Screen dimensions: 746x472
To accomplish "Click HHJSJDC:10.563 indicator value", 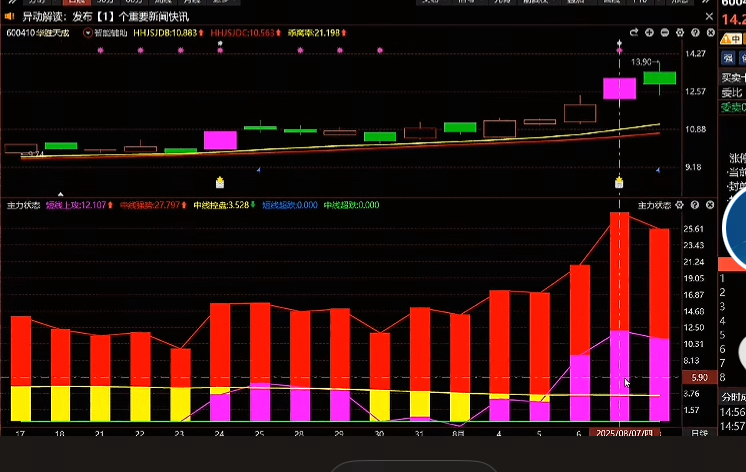I will (245, 33).
